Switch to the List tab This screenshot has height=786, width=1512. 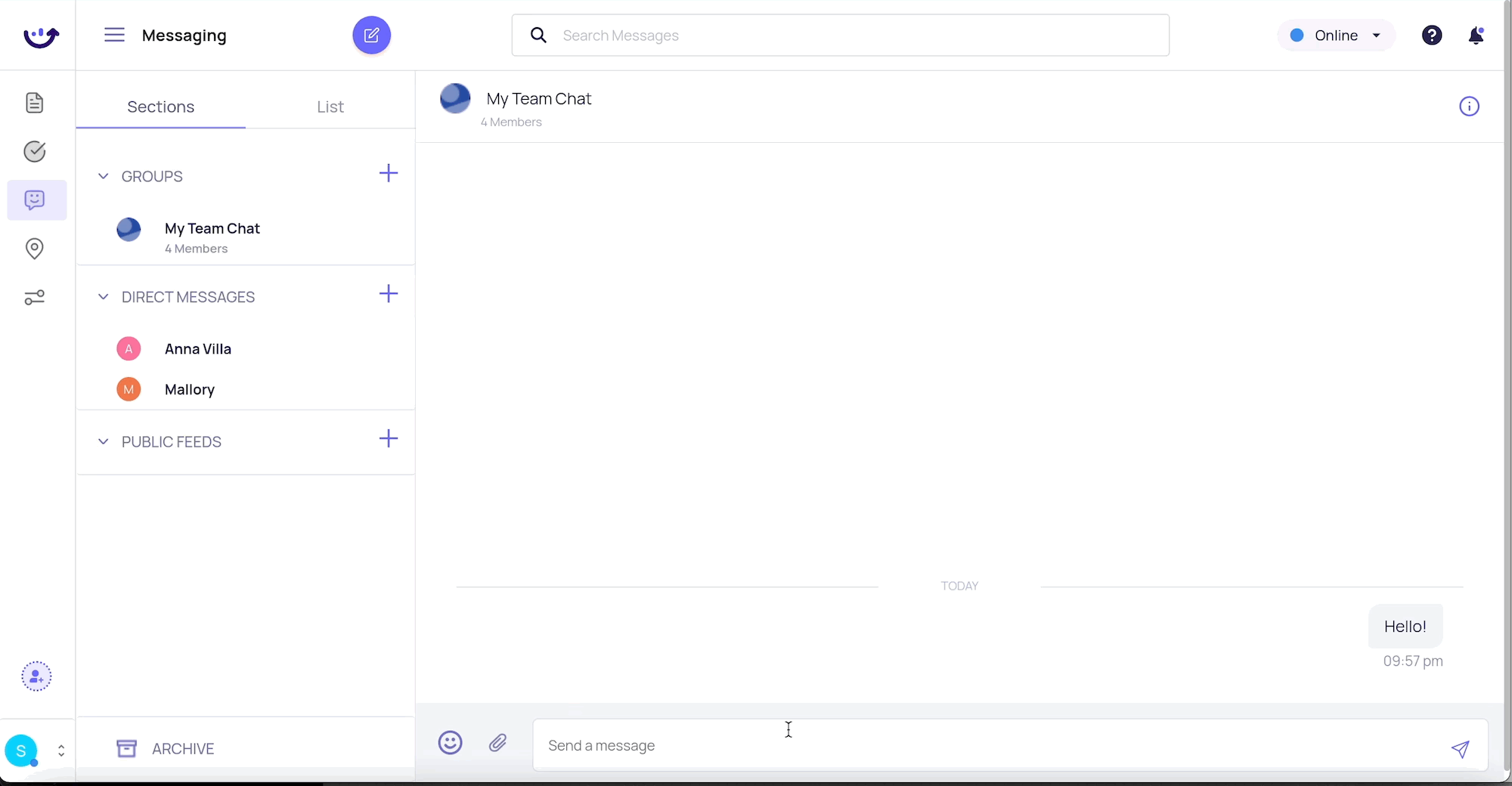click(x=330, y=107)
